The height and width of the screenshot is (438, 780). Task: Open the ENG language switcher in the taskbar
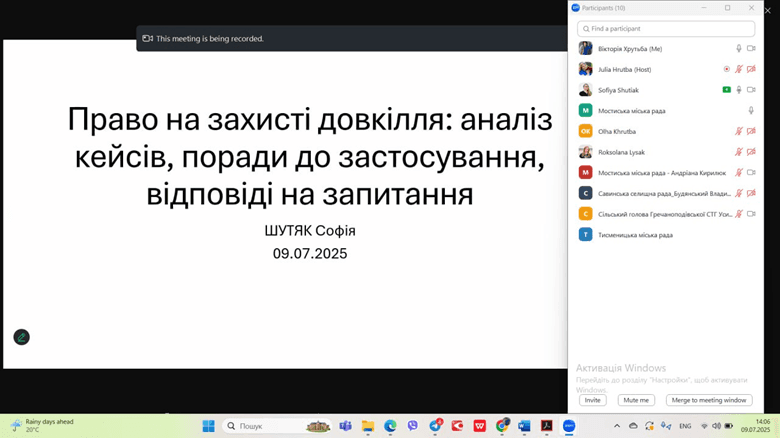685,426
